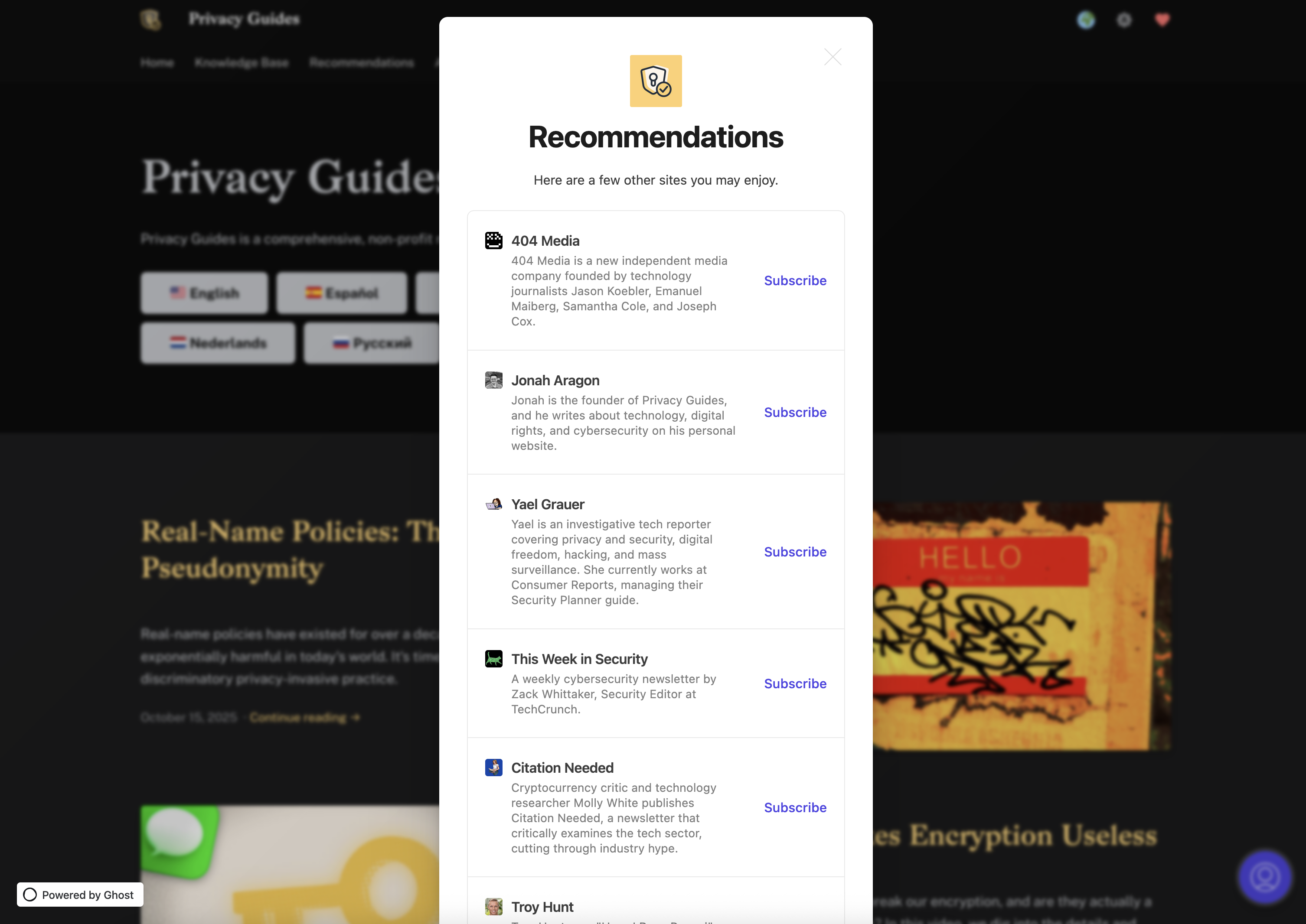The height and width of the screenshot is (924, 1306).
Task: Open the Knowledge Base navigation item
Action: (241, 62)
